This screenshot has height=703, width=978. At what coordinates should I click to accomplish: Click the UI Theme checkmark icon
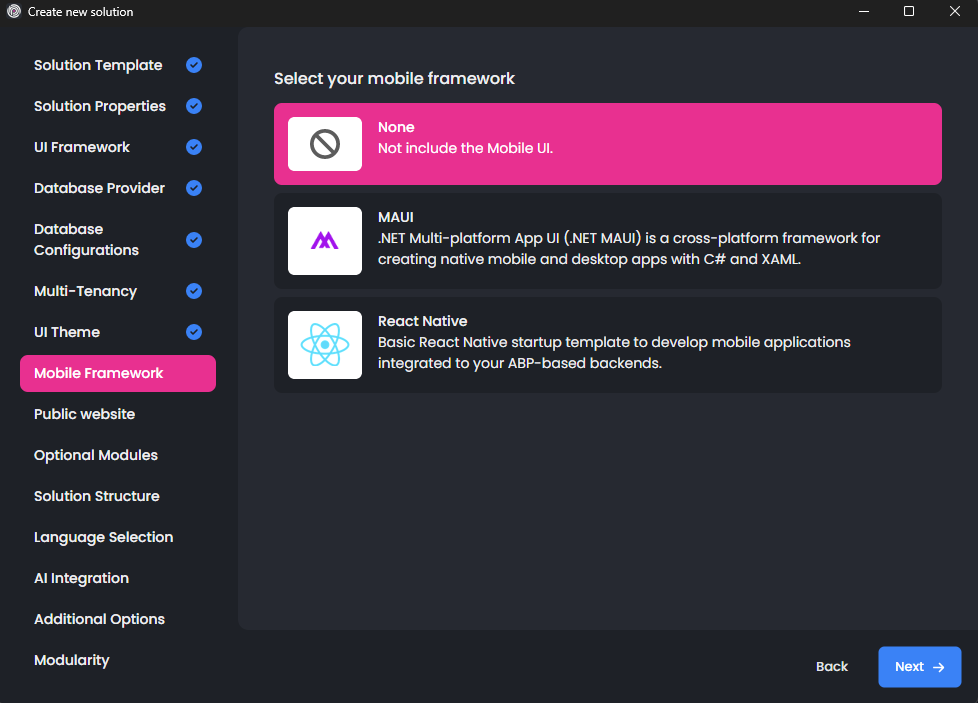pos(194,332)
